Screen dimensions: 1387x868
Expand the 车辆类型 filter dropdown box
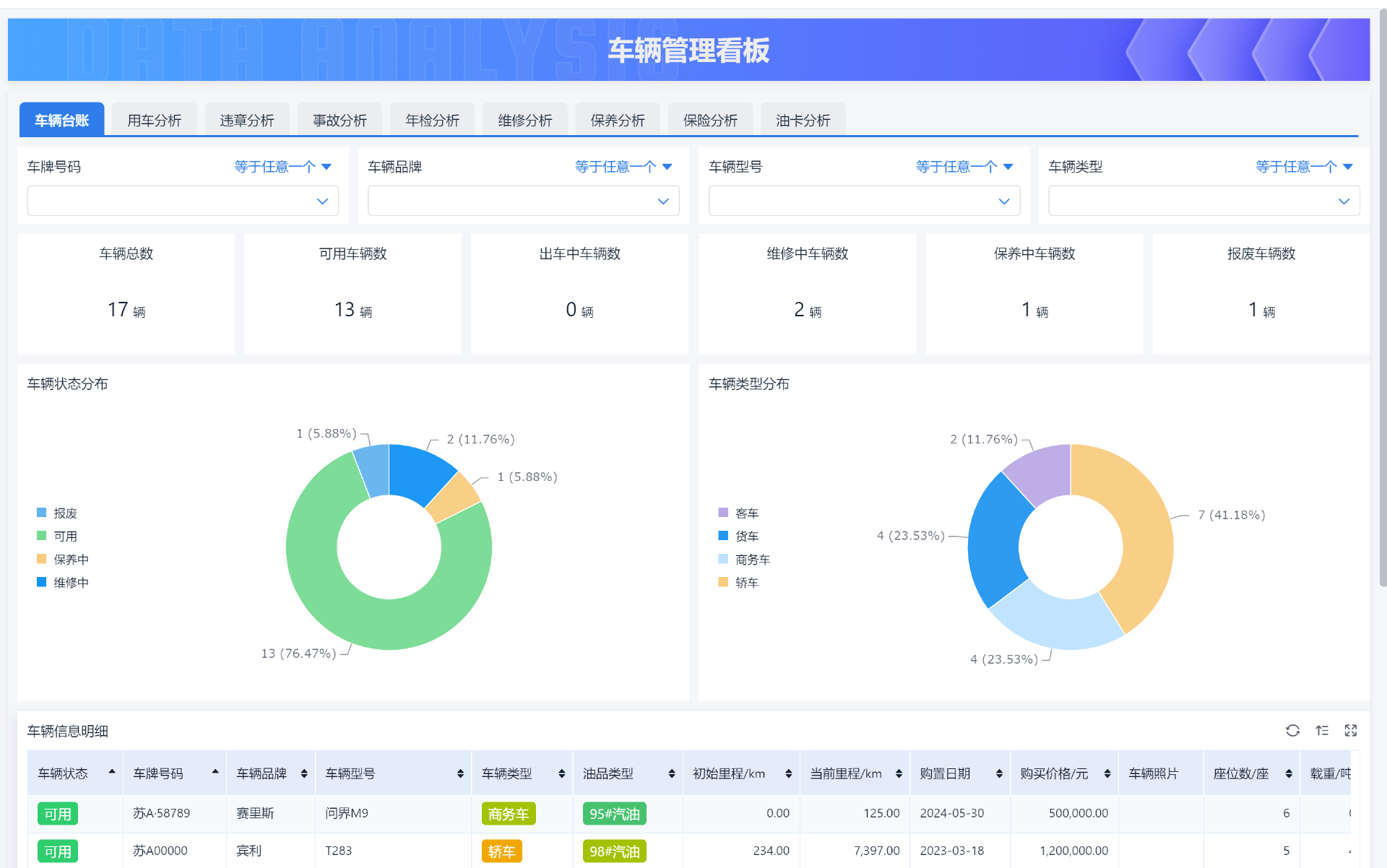tap(1204, 201)
